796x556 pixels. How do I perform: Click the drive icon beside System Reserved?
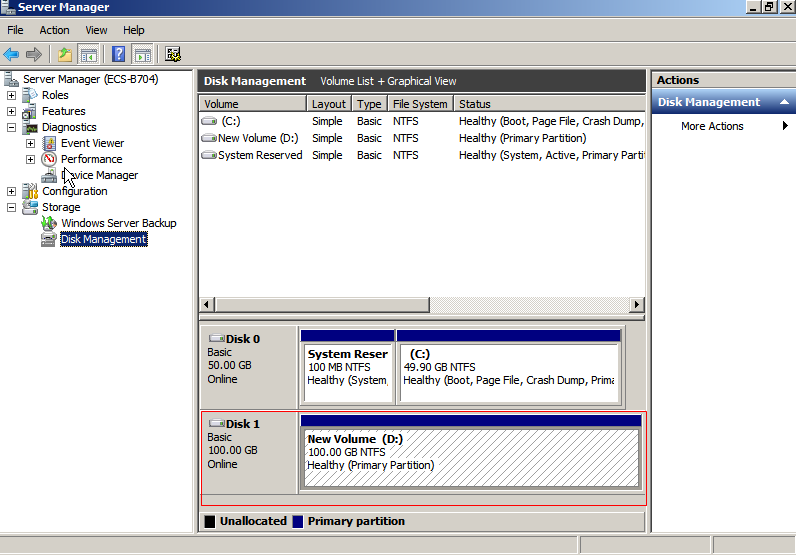[209, 155]
